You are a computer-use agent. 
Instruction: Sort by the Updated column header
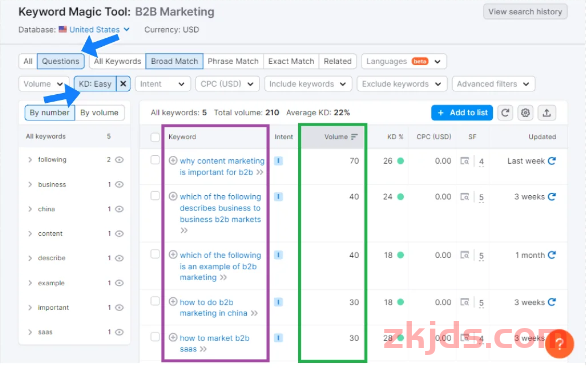tap(542, 137)
